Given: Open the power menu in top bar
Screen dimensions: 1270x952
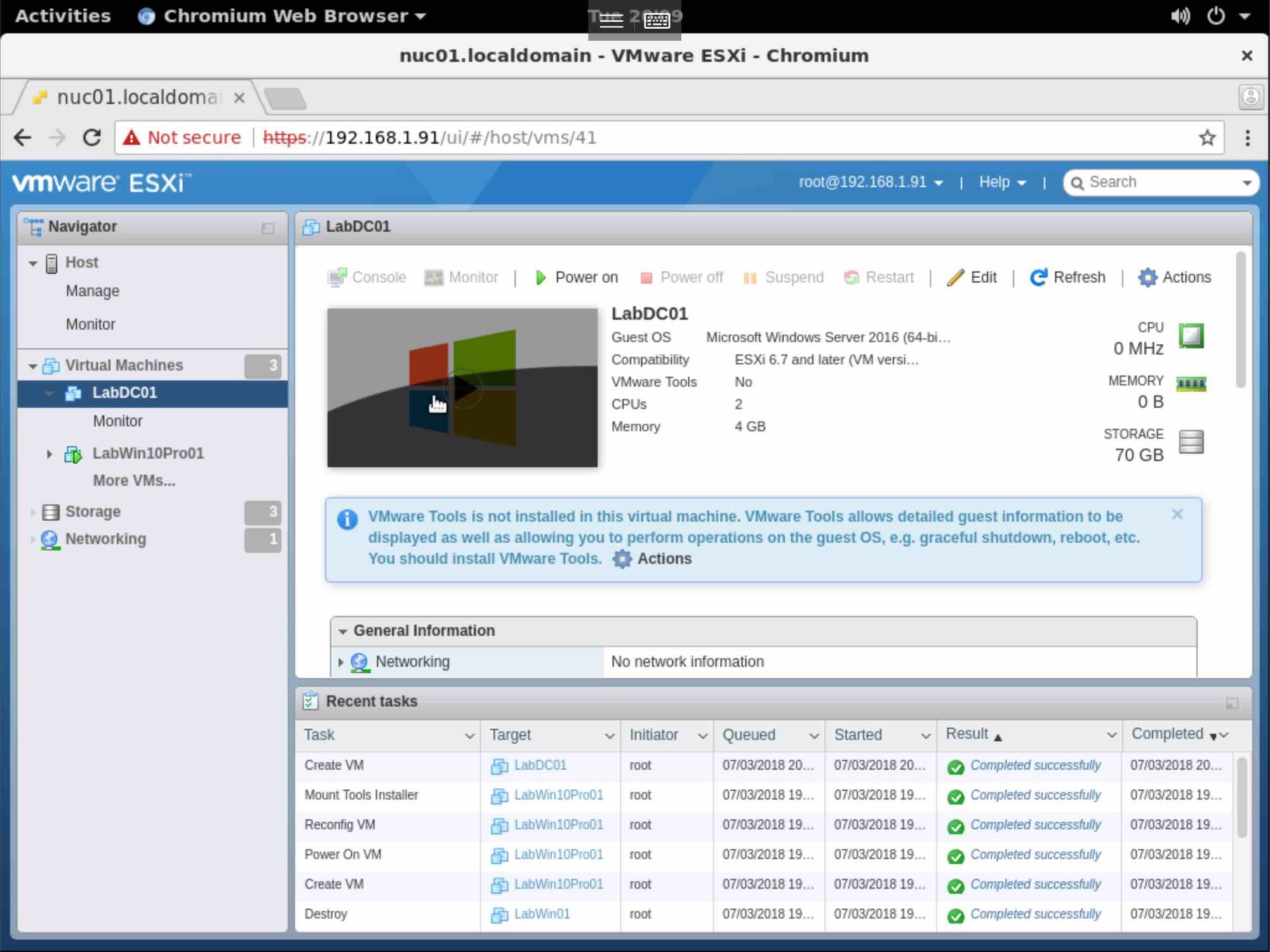Looking at the screenshot, I should click(x=1215, y=16).
